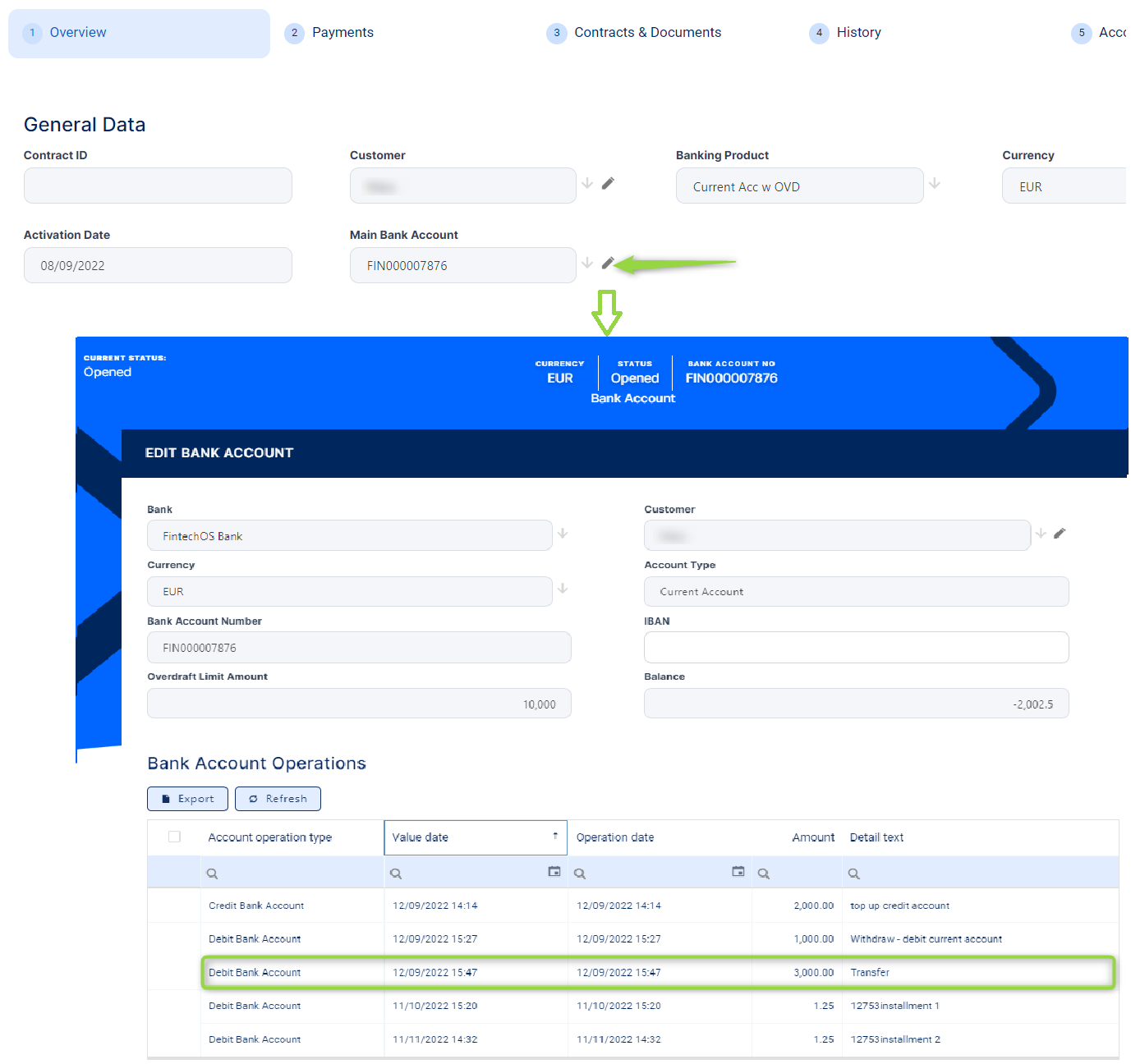Switch to the Payments tab
Screen dimensions: 1131x1064
click(343, 33)
